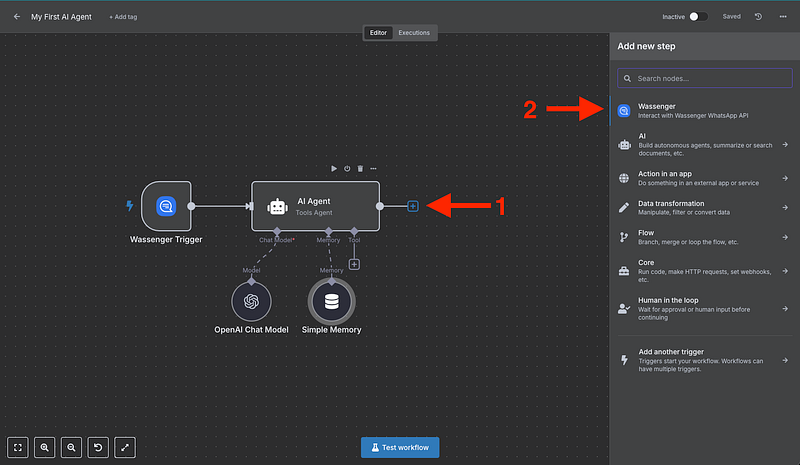Switch to the Executions tab
The image size is (800, 465).
414,33
